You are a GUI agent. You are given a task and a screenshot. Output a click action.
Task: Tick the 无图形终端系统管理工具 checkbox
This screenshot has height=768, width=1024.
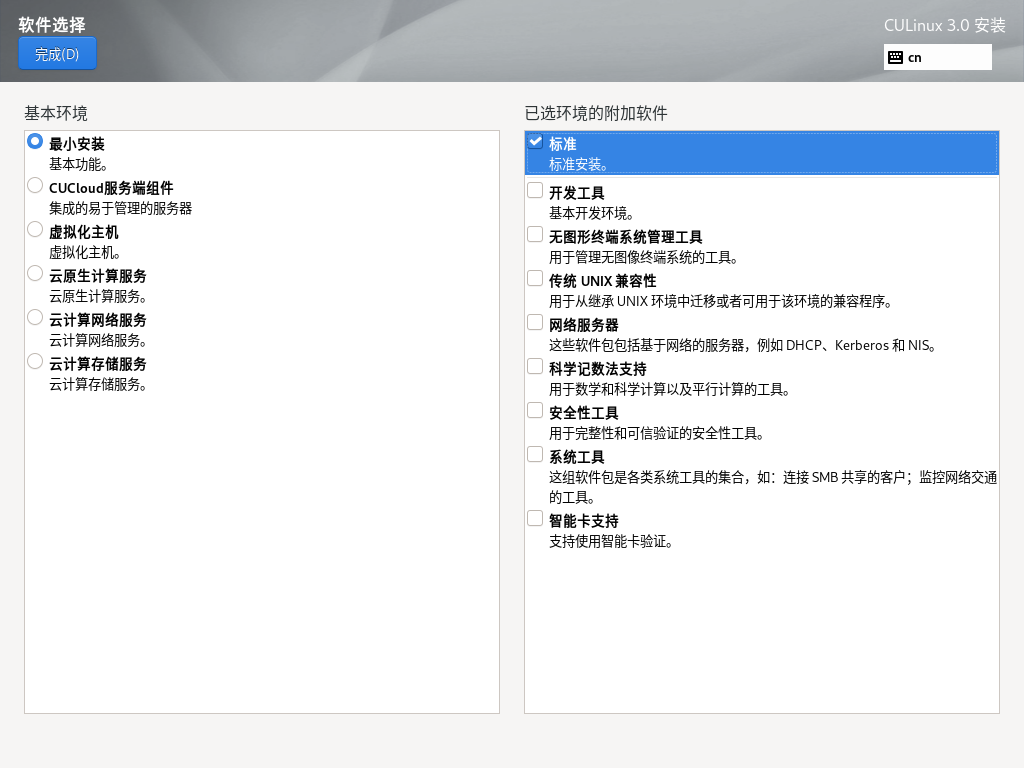coord(535,234)
